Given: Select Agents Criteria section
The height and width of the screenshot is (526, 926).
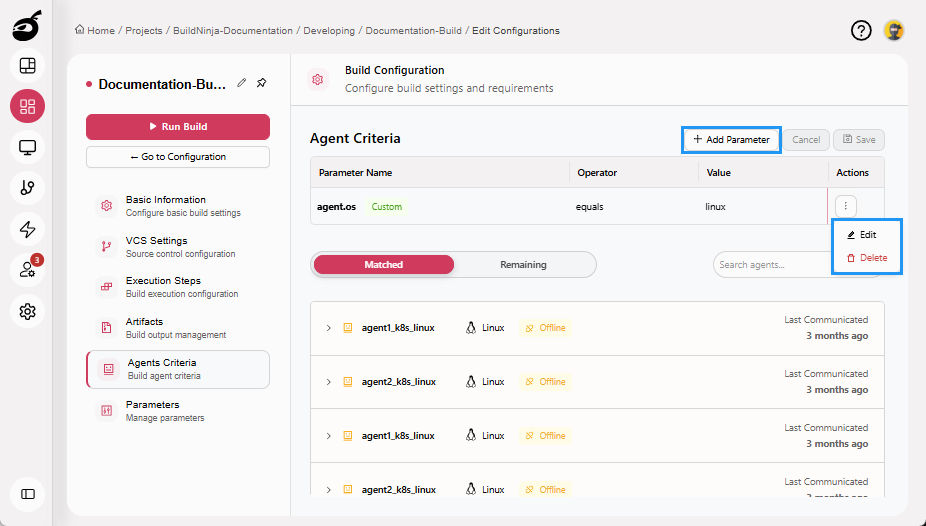Looking at the screenshot, I should pos(178,370).
